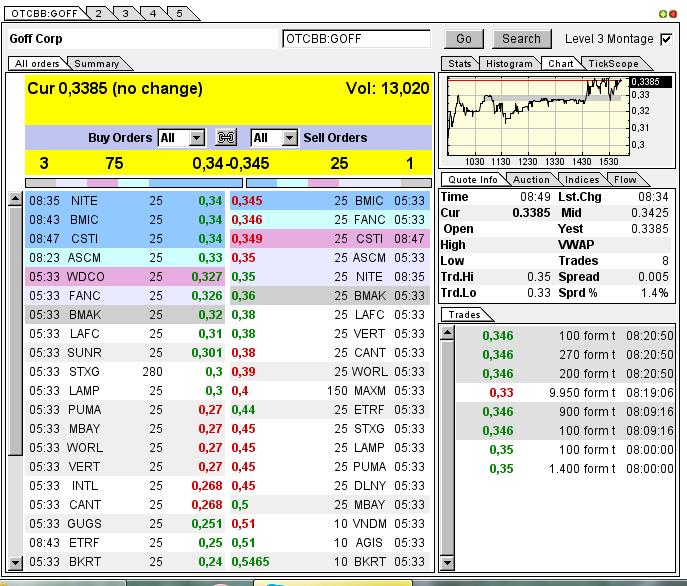Switch to workspace tab 2
This screenshot has height=586, width=687.
click(x=98, y=13)
